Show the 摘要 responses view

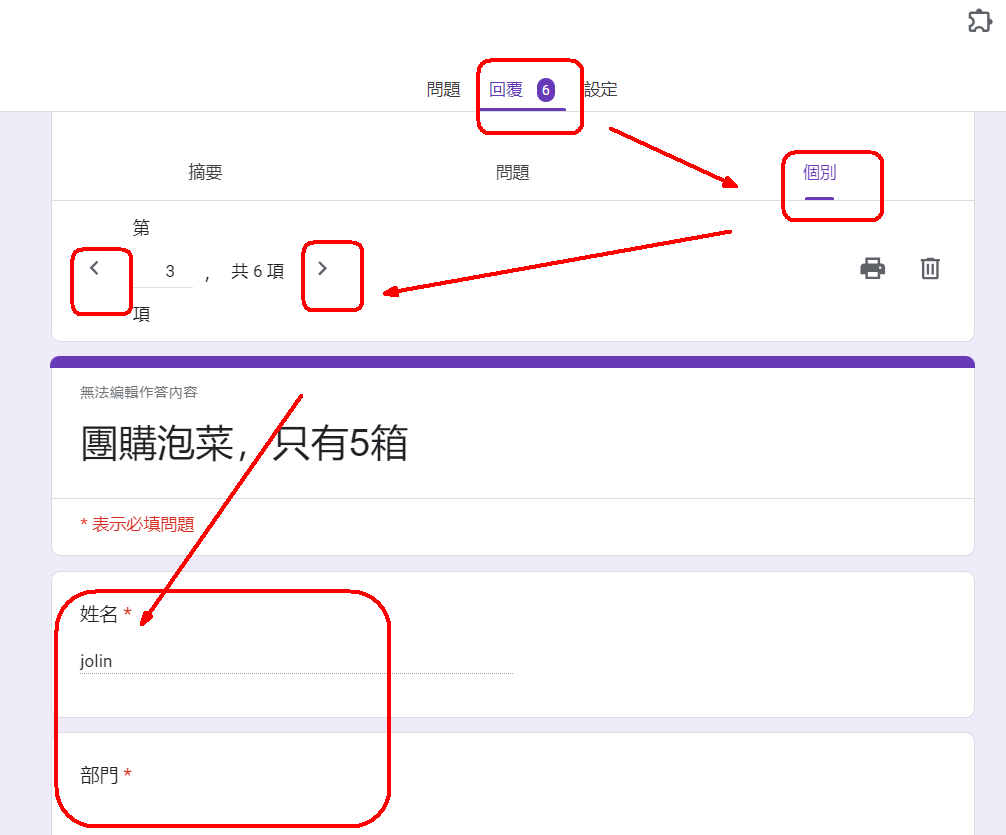pyautogui.click(x=205, y=172)
